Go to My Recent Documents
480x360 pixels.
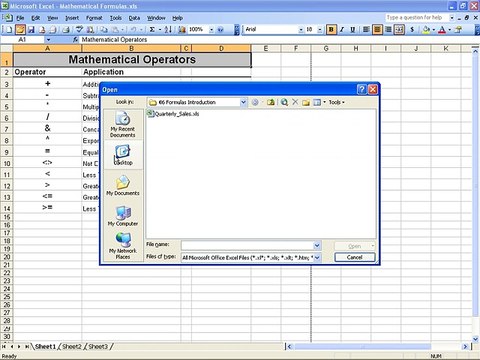123,124
